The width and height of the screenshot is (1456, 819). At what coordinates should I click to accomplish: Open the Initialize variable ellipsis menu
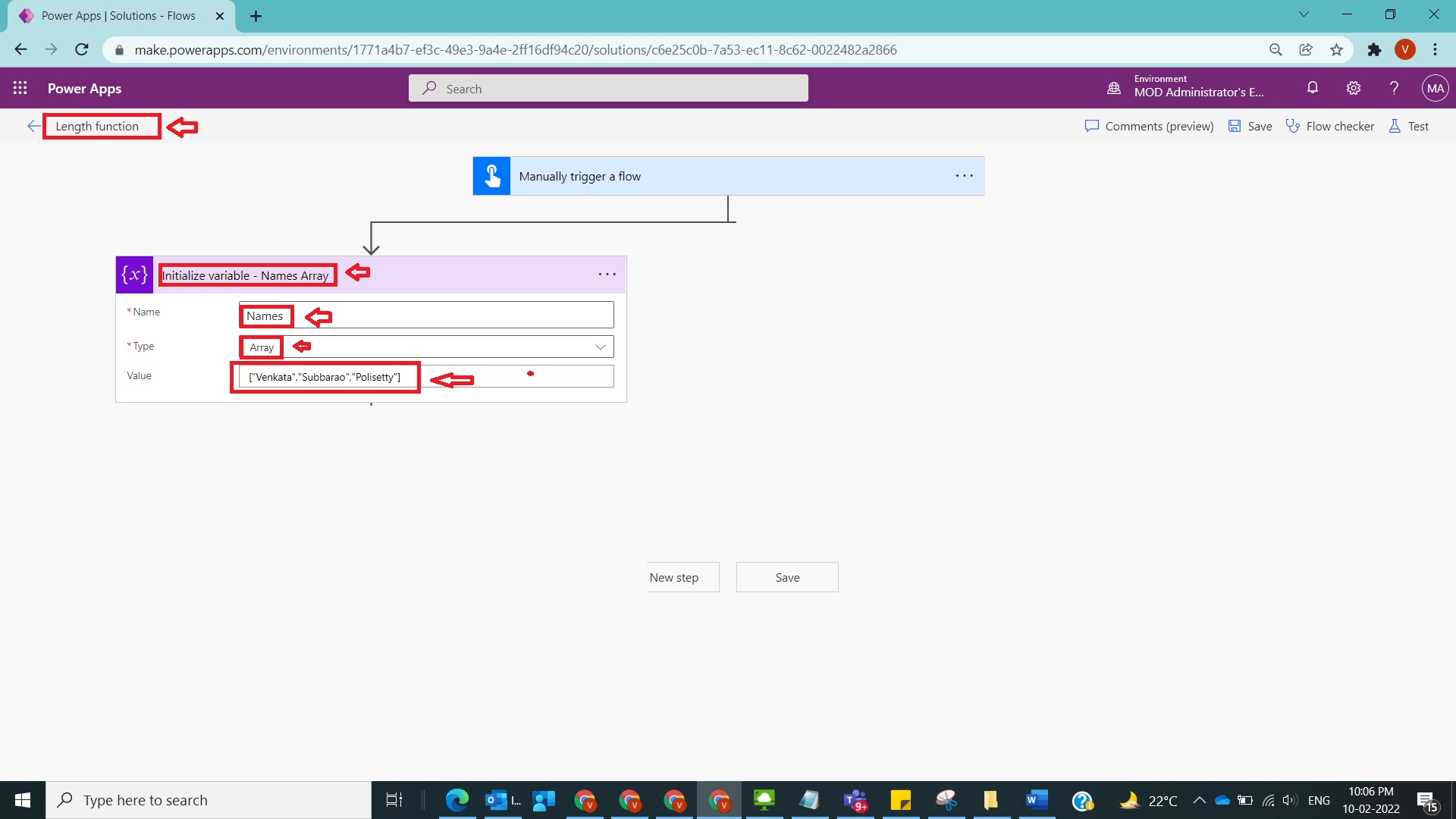[x=607, y=274]
